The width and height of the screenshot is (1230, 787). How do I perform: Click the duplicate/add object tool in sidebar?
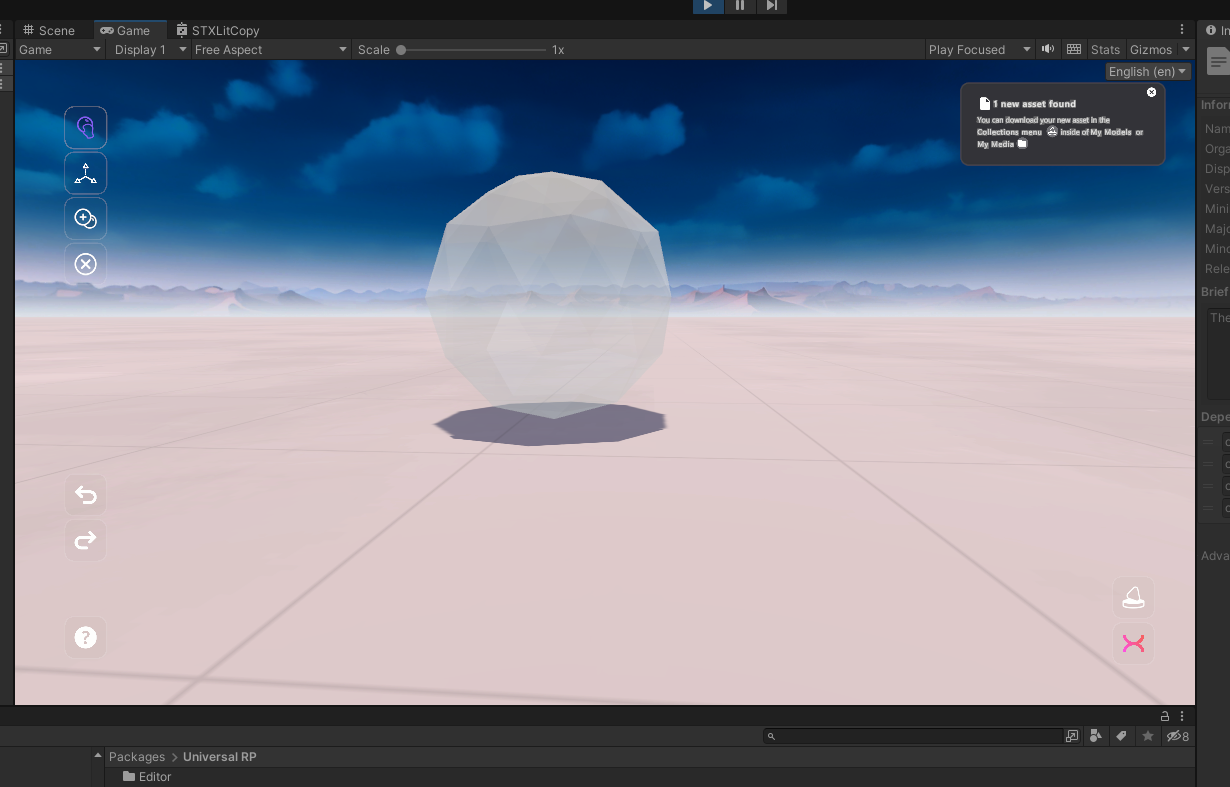85,218
